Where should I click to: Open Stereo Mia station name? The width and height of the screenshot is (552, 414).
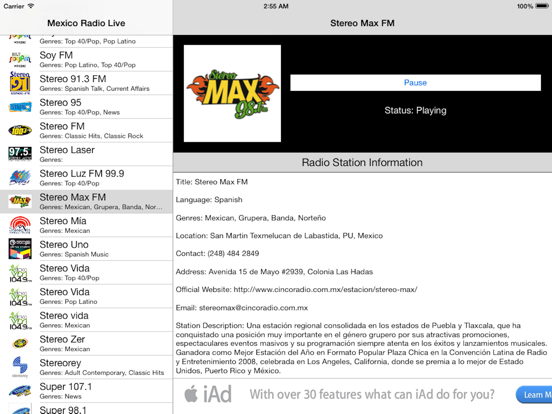pos(63,221)
